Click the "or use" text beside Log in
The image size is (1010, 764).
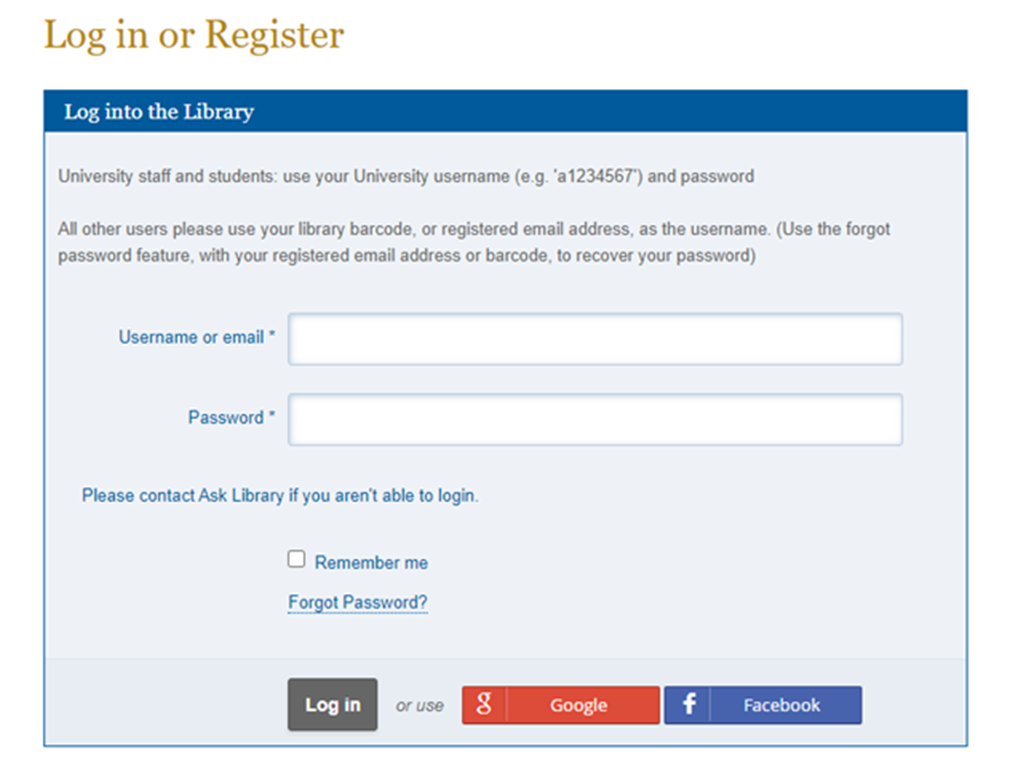coord(419,706)
